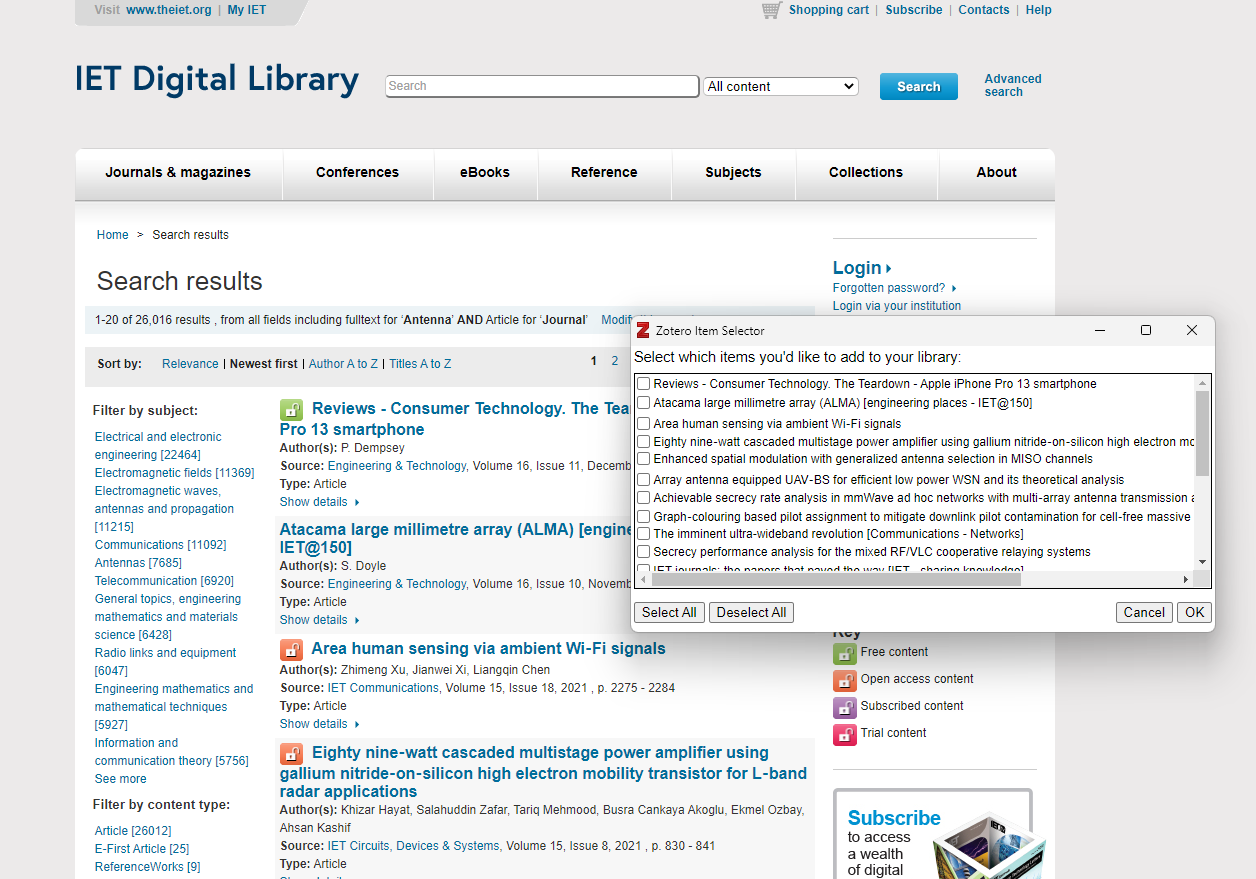Click Login via your institution link
The width and height of the screenshot is (1256, 879).
pos(897,306)
